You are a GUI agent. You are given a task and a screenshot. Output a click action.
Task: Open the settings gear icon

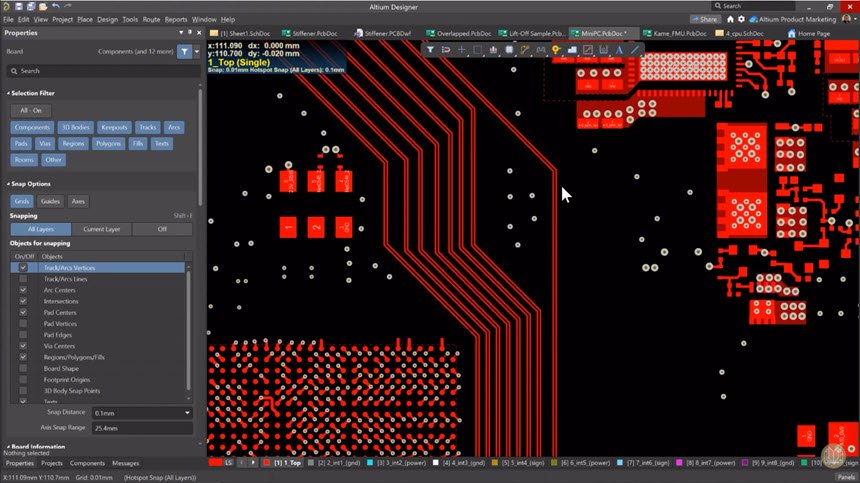coord(741,19)
